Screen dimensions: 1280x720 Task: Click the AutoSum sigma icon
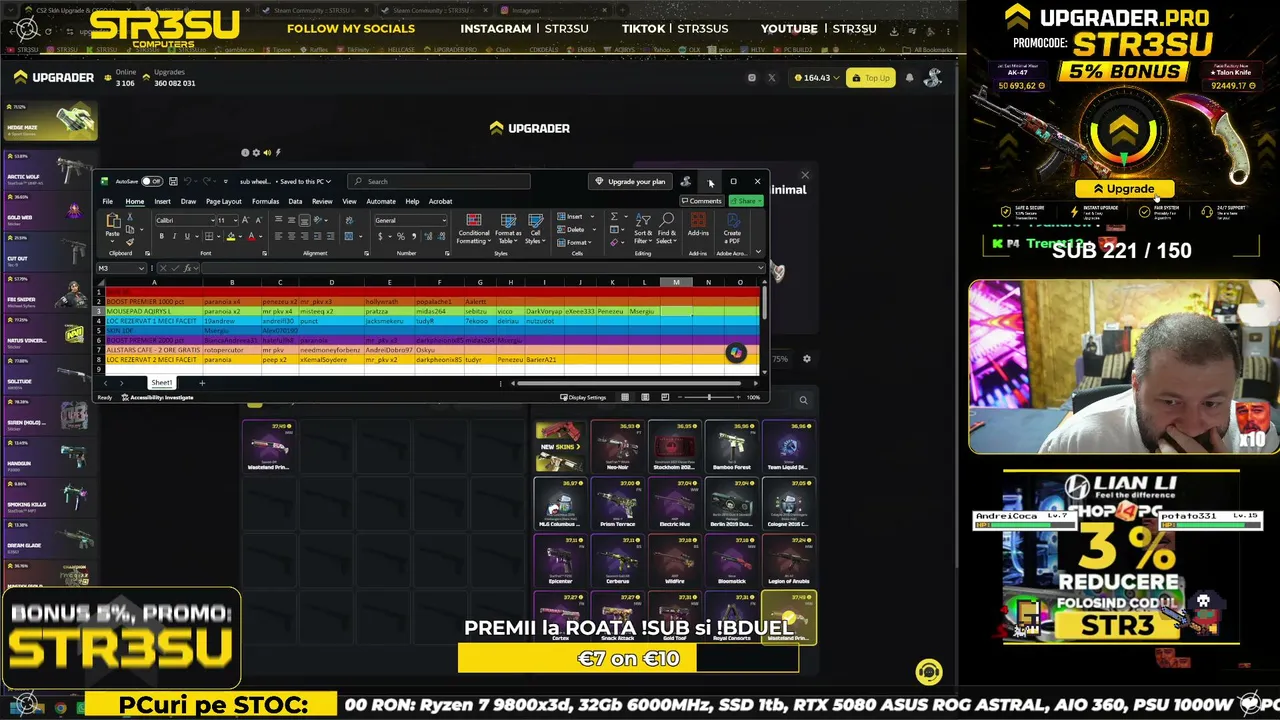(x=614, y=216)
